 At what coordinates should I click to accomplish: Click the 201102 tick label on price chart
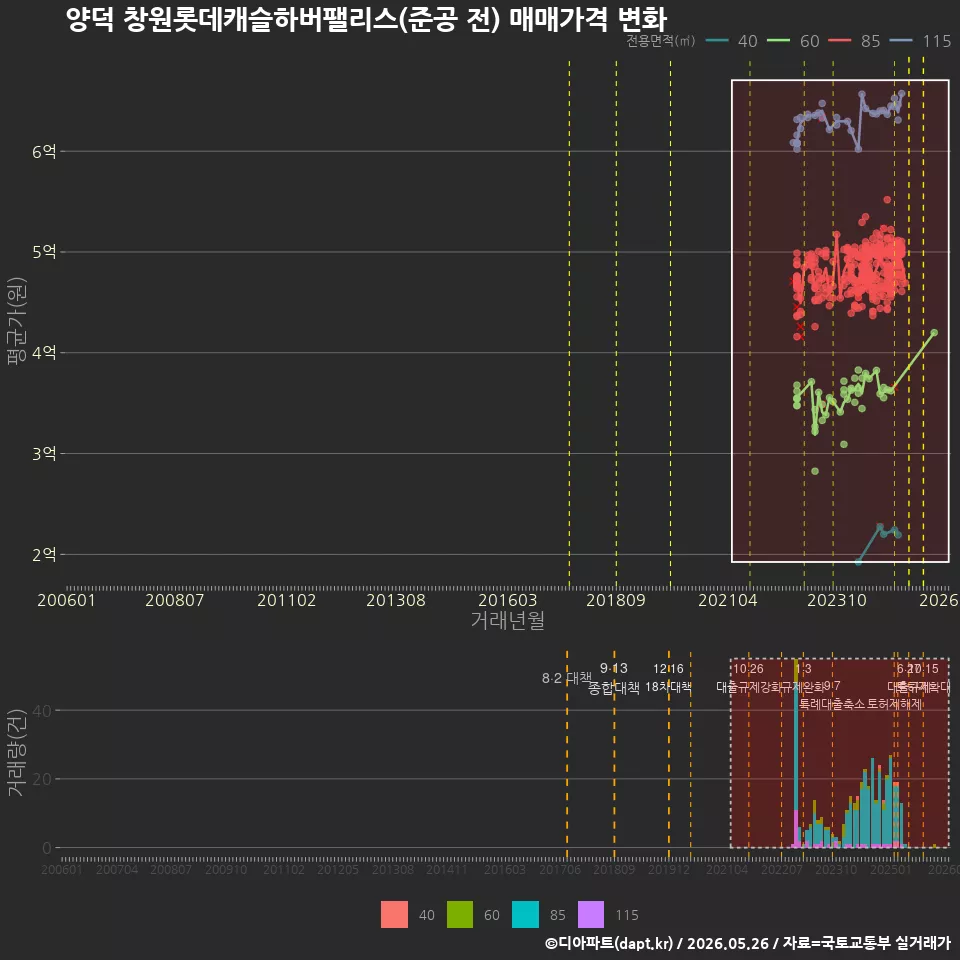[x=287, y=600]
